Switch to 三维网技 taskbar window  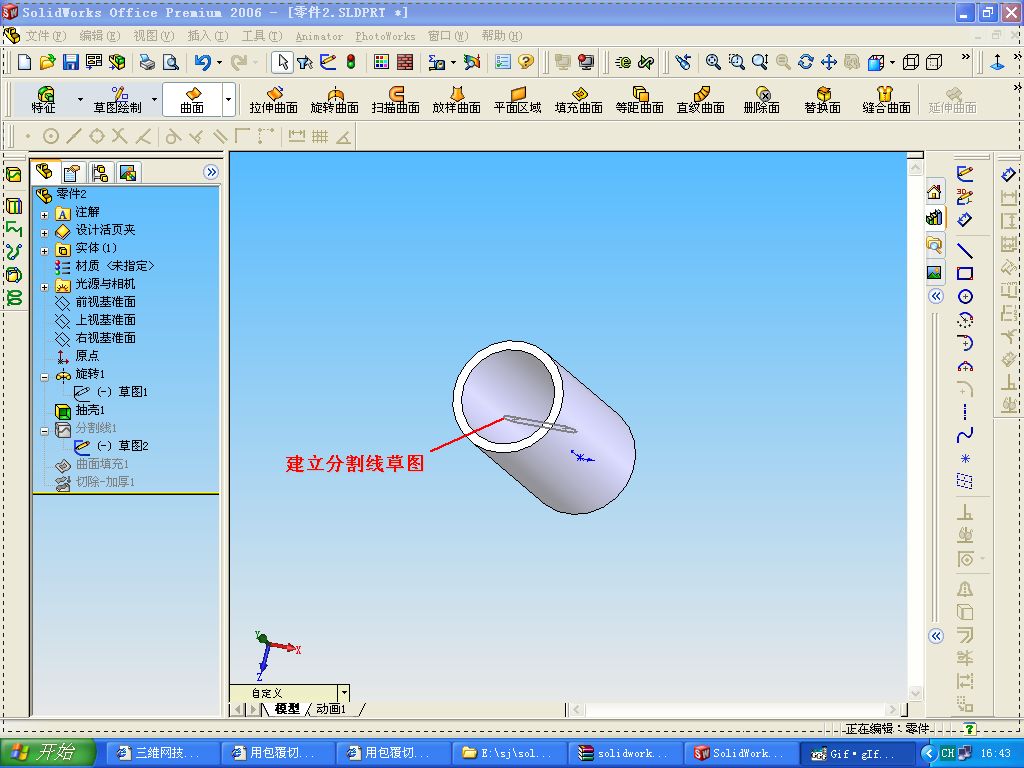click(x=161, y=753)
